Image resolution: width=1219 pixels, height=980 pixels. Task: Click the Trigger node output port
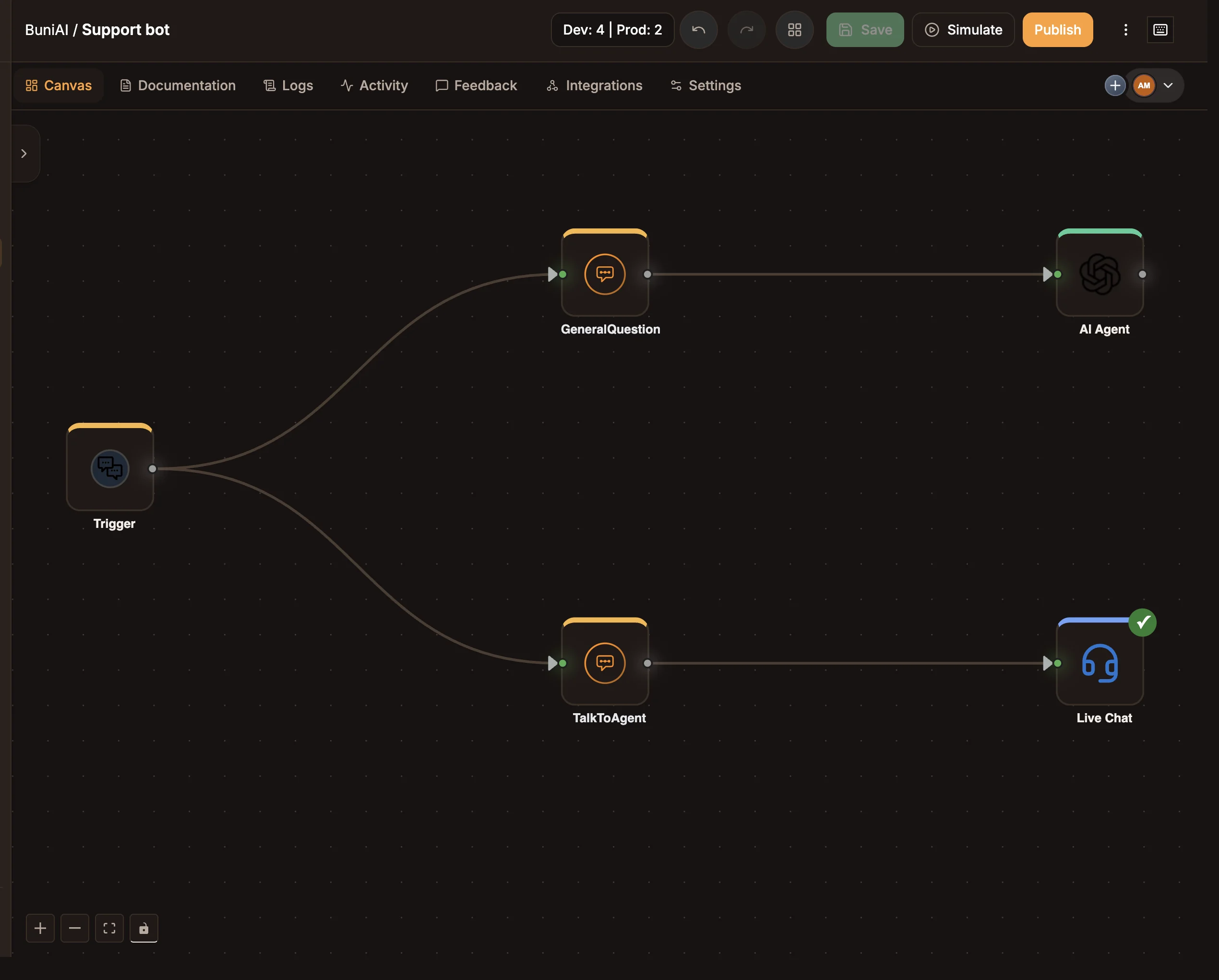[152, 468]
